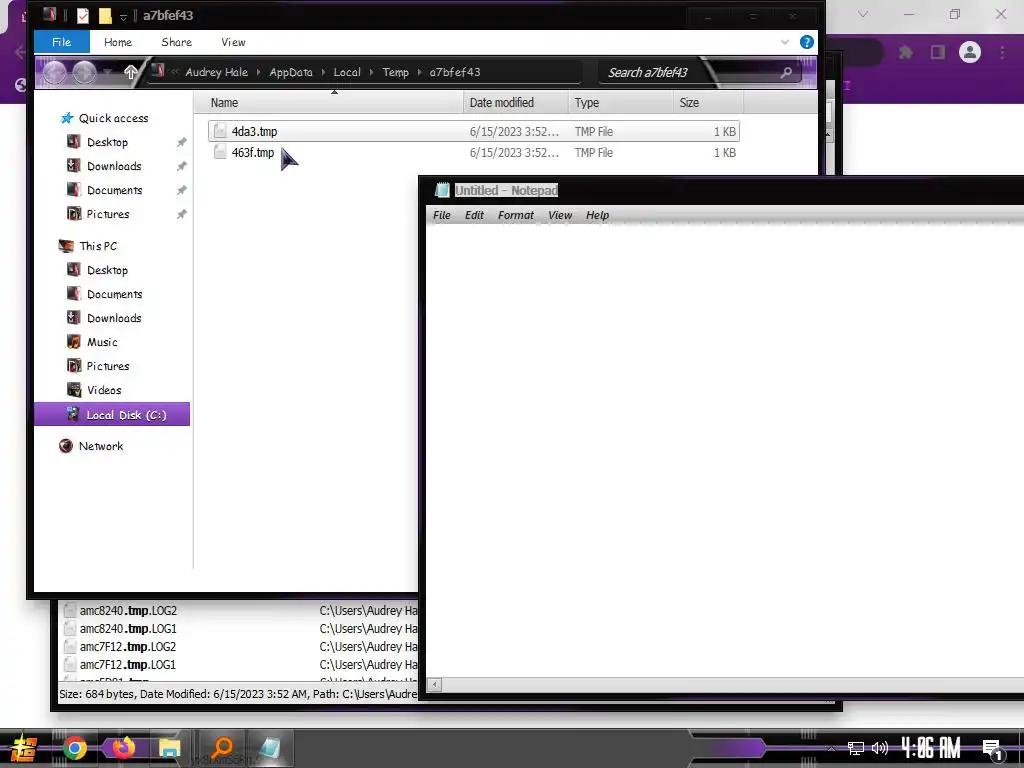Viewport: 1024px width, 768px height.
Task: Open Explorer help question mark icon
Action: (807, 42)
